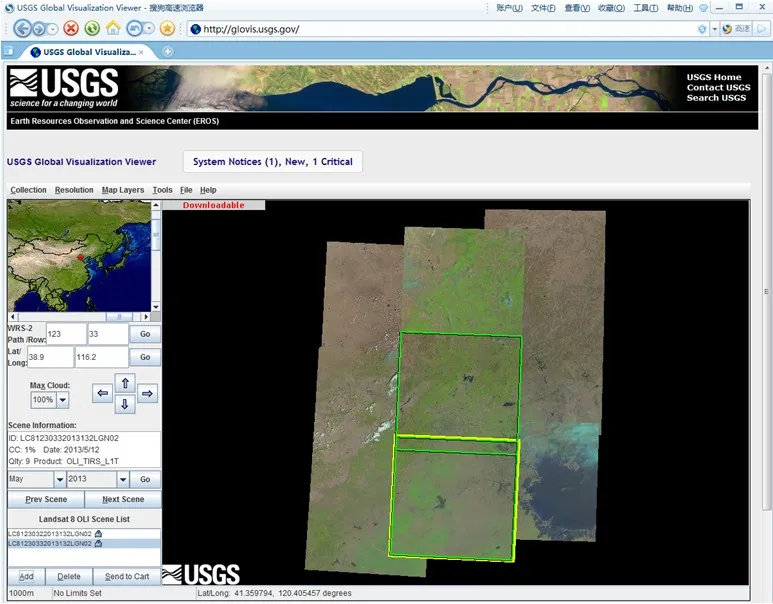The height and width of the screenshot is (604, 773).
Task: Click the favorites star icon
Action: click(167, 28)
